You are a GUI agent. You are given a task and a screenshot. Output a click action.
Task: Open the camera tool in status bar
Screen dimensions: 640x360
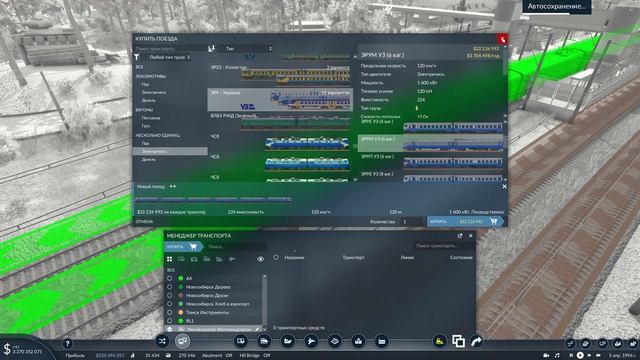[x=546, y=356]
